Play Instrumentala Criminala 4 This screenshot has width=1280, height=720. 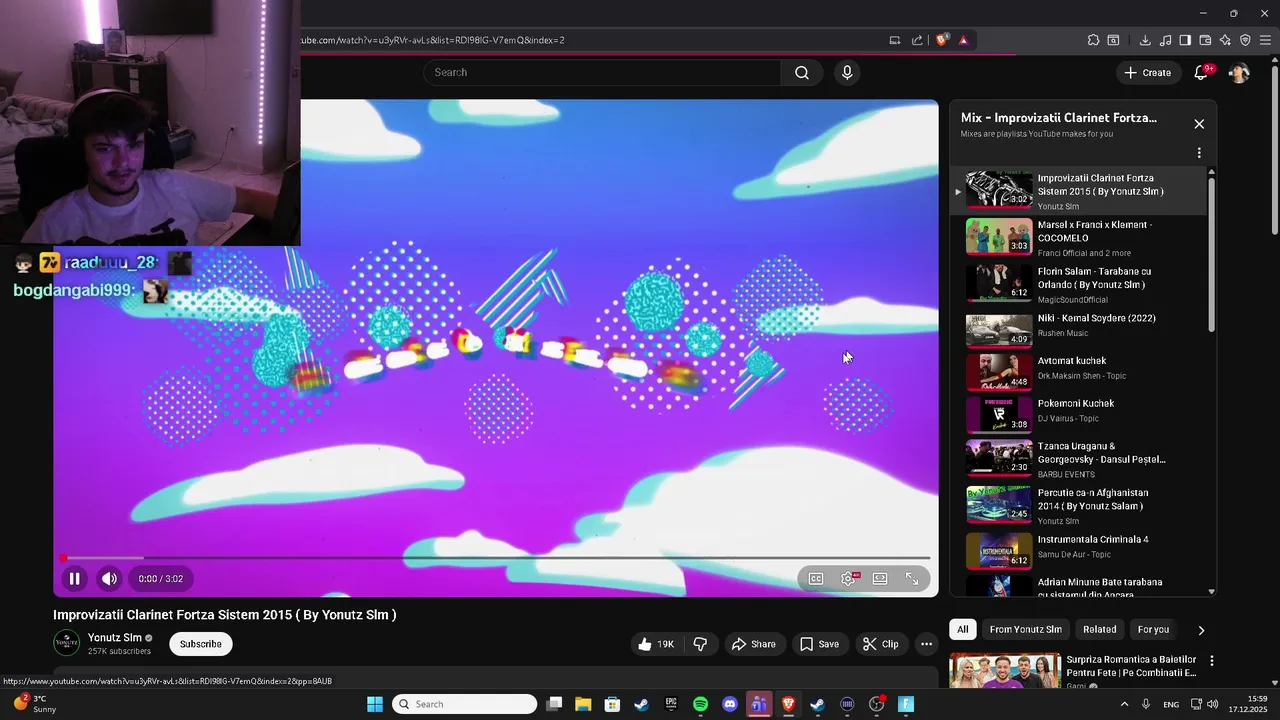coord(1079,550)
